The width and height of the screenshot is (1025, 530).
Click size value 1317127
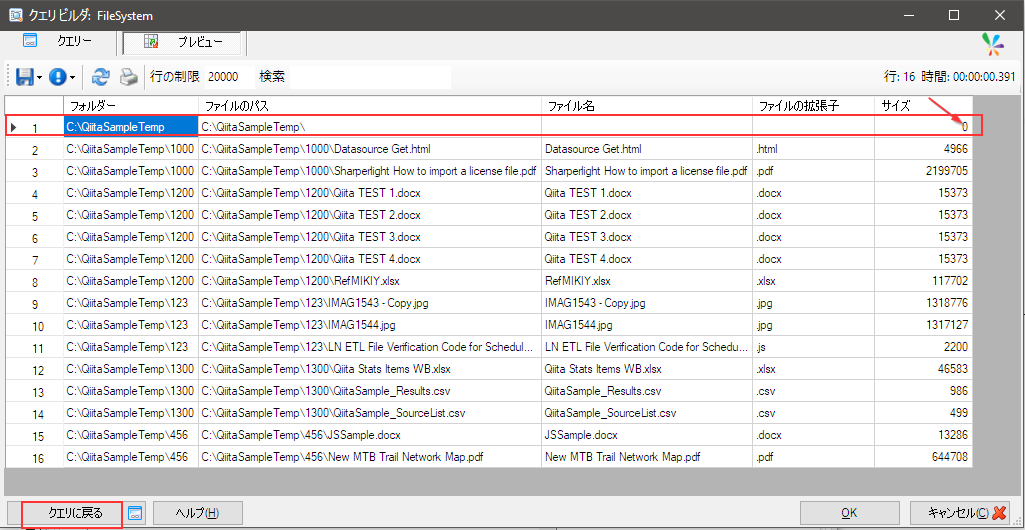tap(946, 326)
